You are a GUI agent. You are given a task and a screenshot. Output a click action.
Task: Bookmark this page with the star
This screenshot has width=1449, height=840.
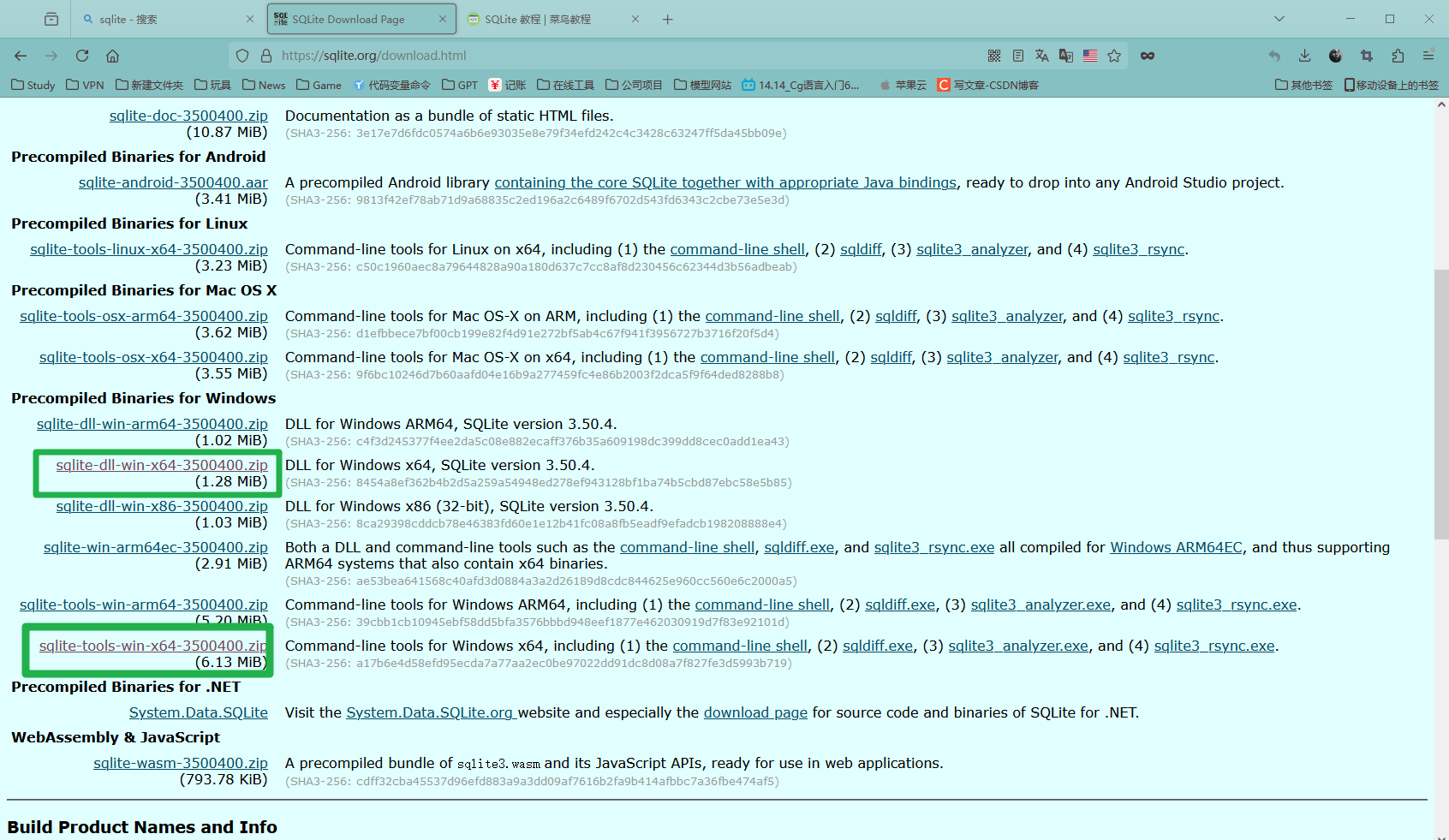(x=1114, y=56)
